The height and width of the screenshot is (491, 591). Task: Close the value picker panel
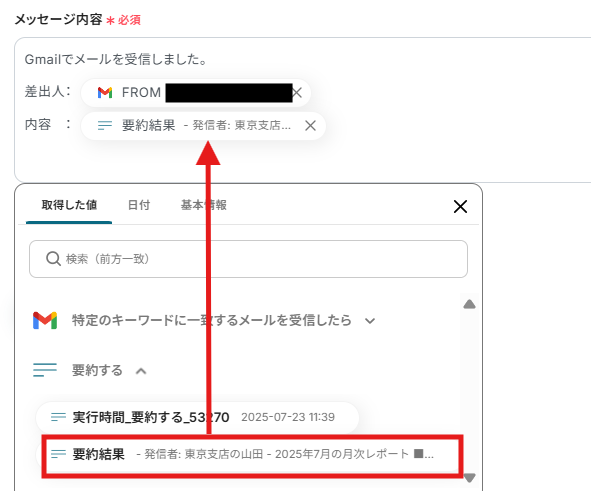pos(460,206)
